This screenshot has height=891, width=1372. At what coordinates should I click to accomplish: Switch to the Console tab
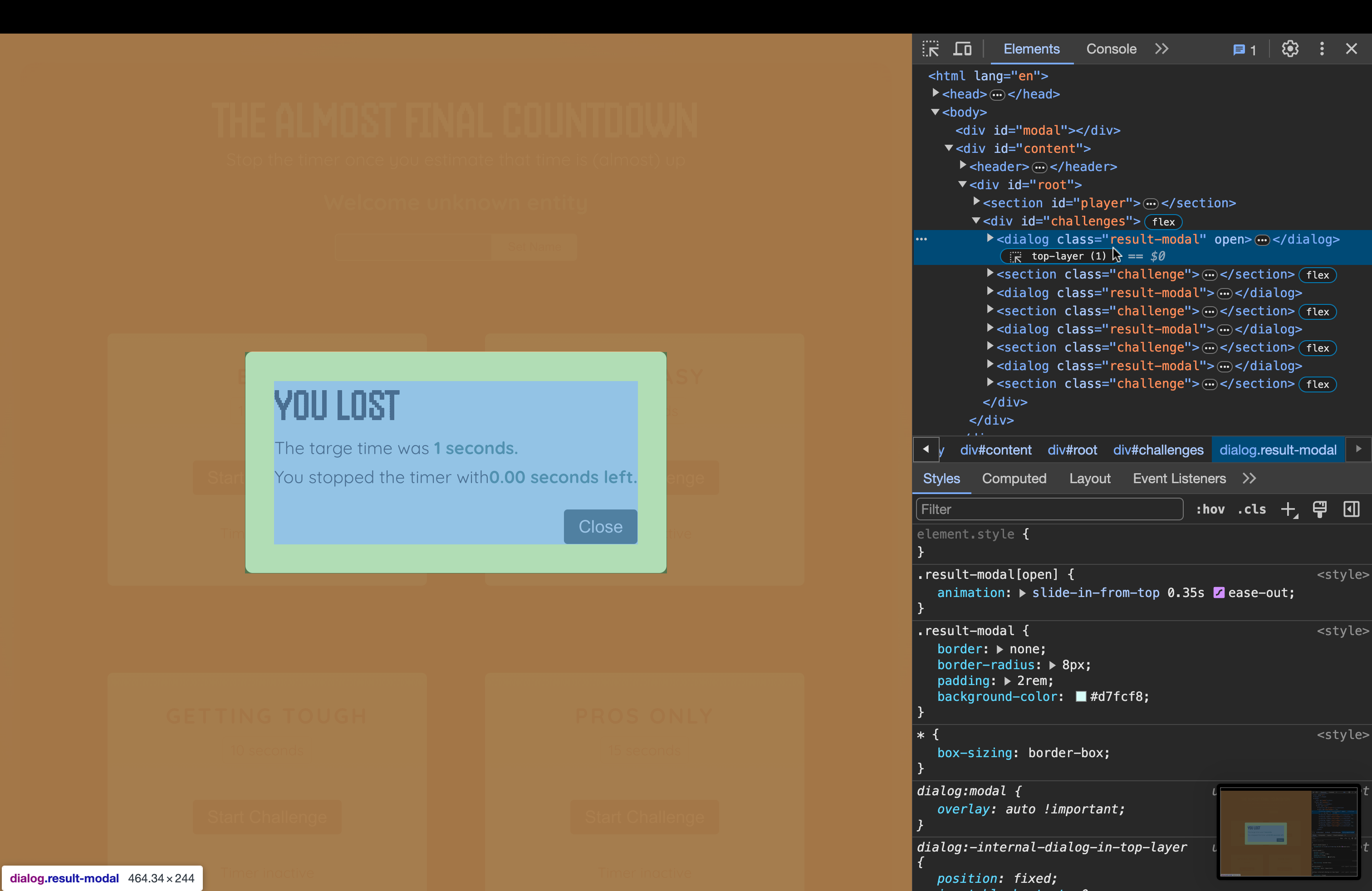click(1111, 49)
